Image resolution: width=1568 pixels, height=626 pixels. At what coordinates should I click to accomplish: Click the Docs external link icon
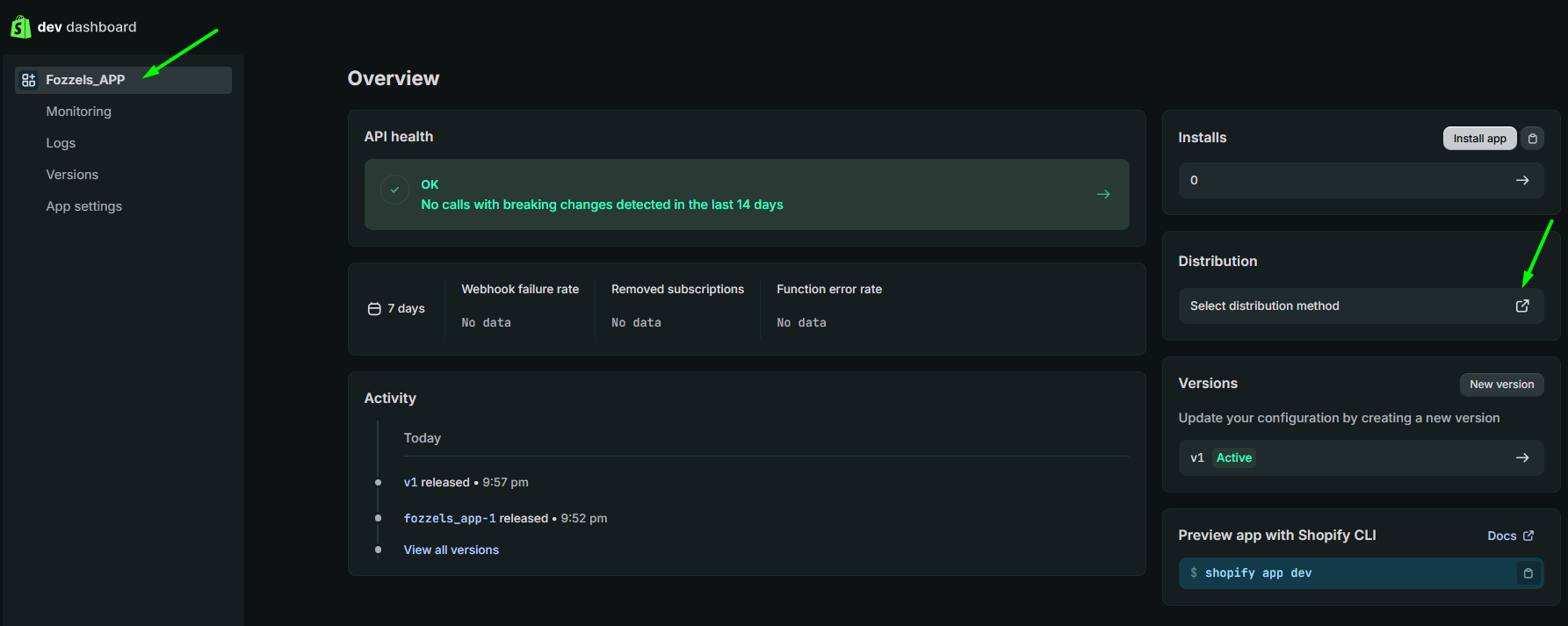pyautogui.click(x=1528, y=536)
